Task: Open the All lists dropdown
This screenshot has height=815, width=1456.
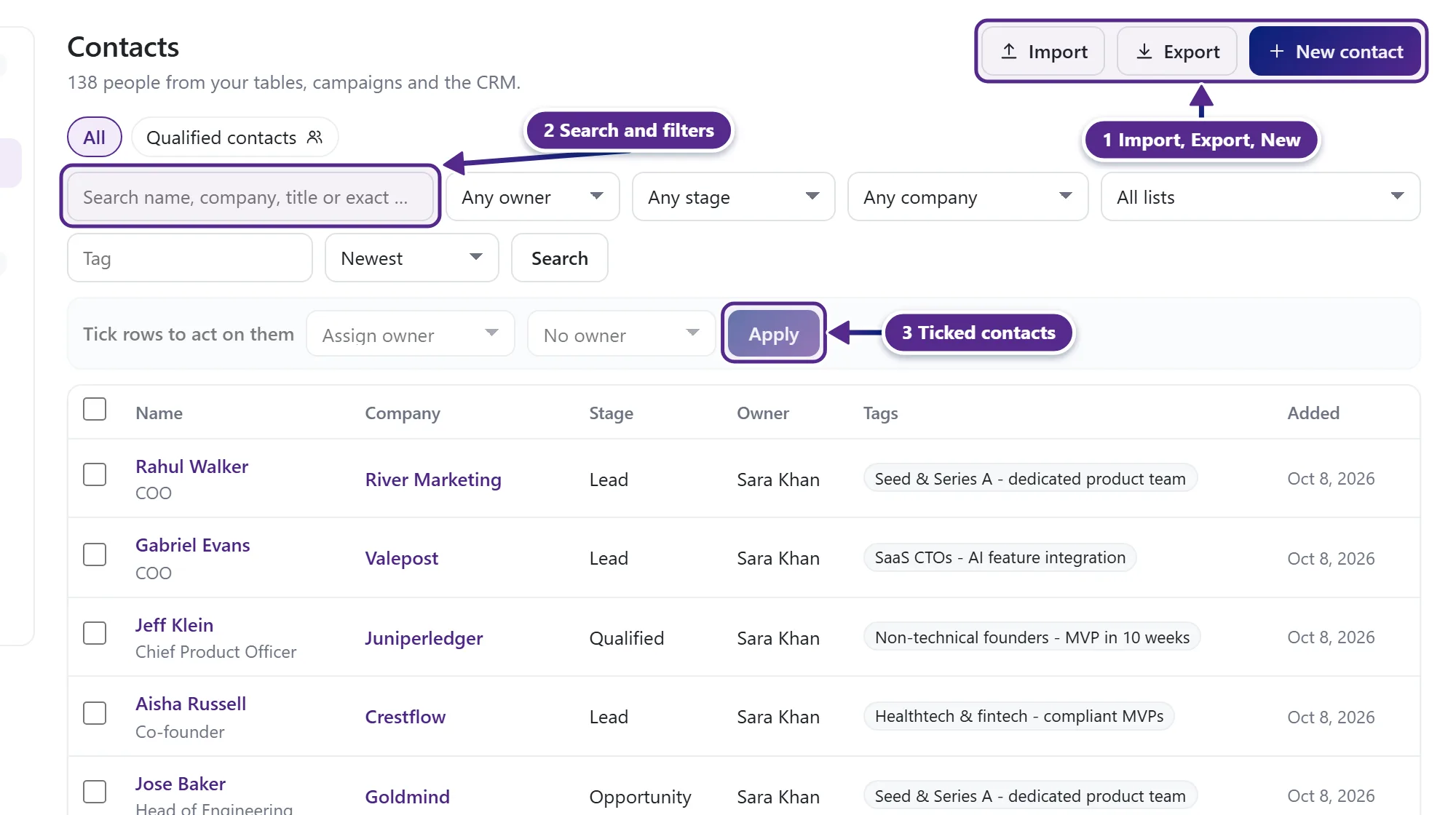Action: tap(1260, 196)
